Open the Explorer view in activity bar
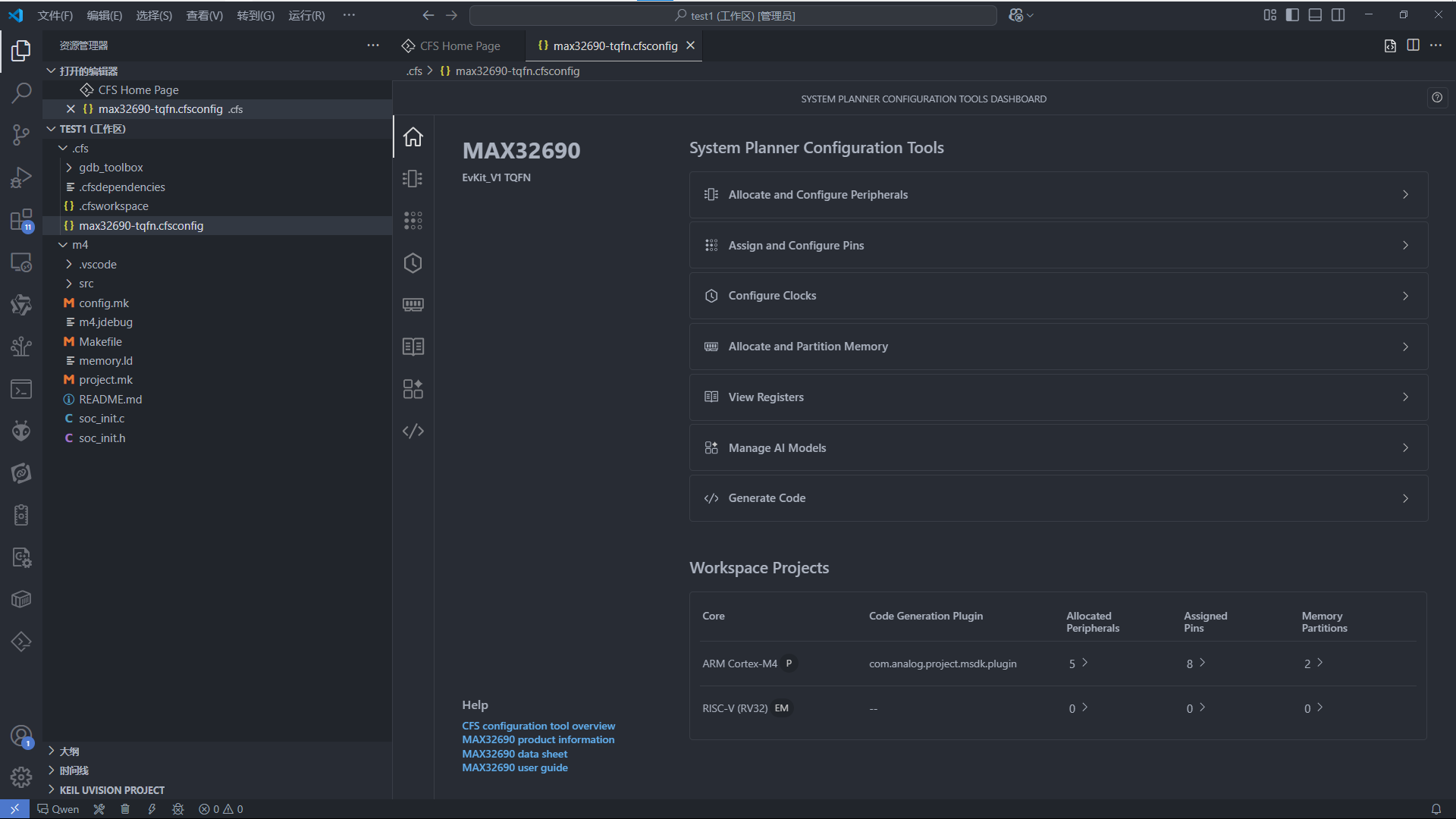This screenshot has width=1456, height=819. pyautogui.click(x=21, y=51)
